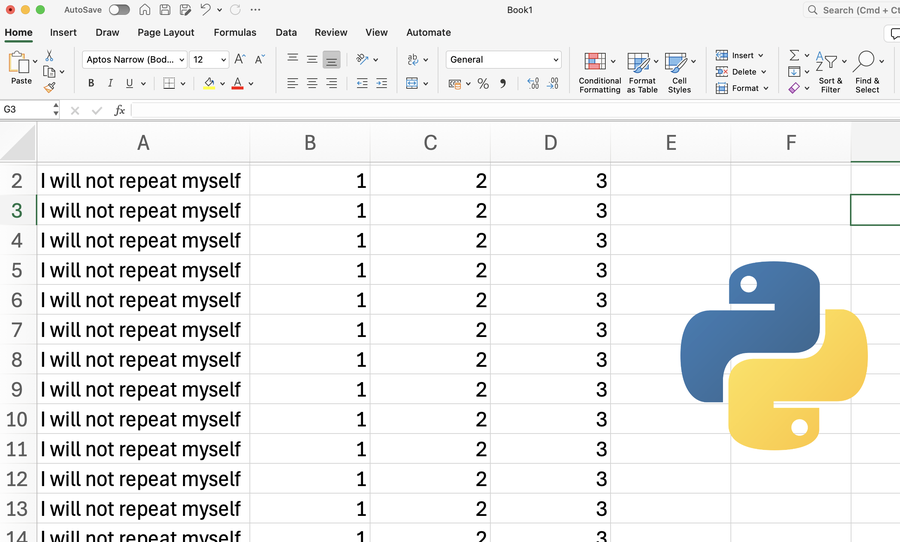Open Sort & Filter menu

tap(831, 72)
